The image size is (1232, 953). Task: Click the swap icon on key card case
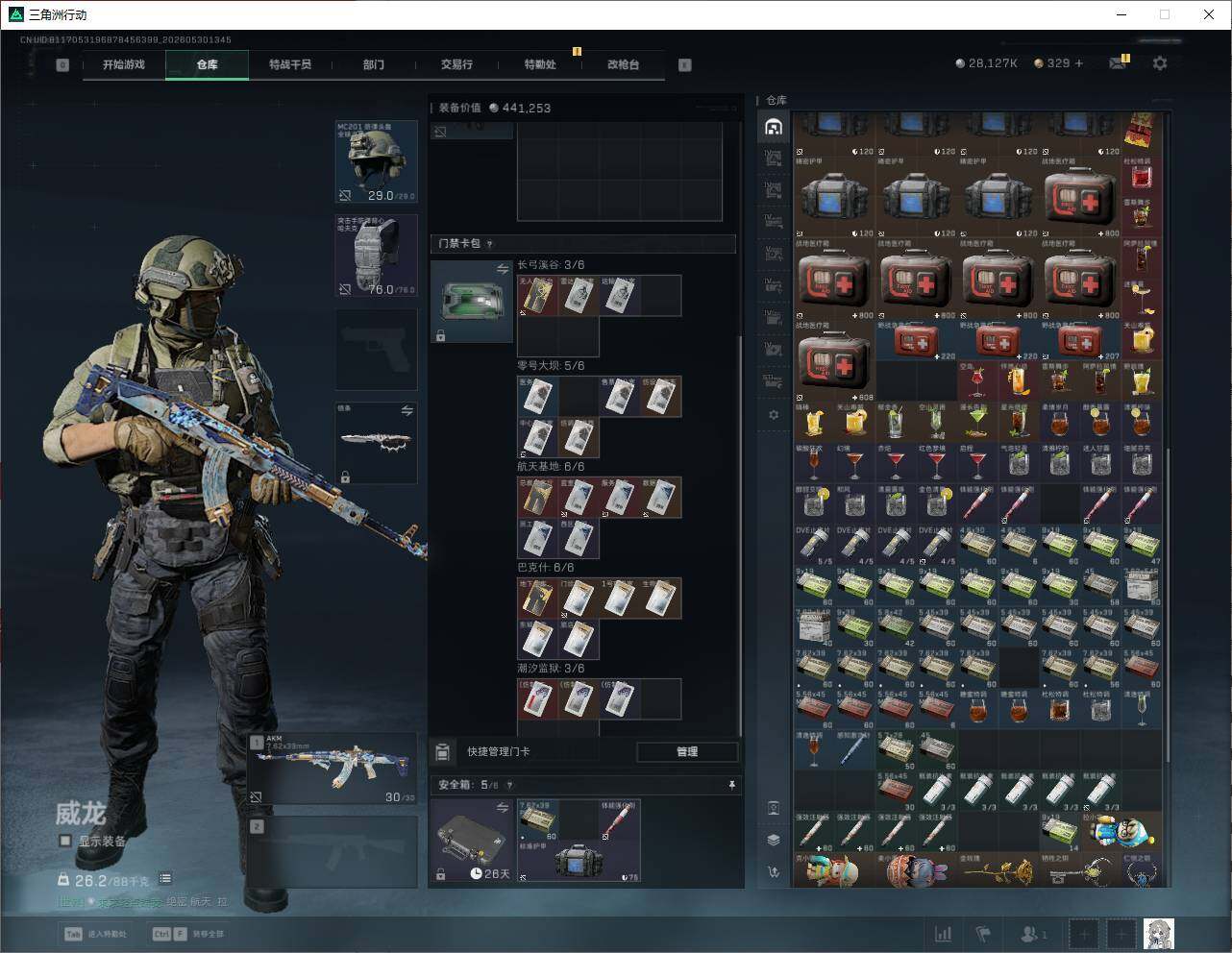[503, 270]
